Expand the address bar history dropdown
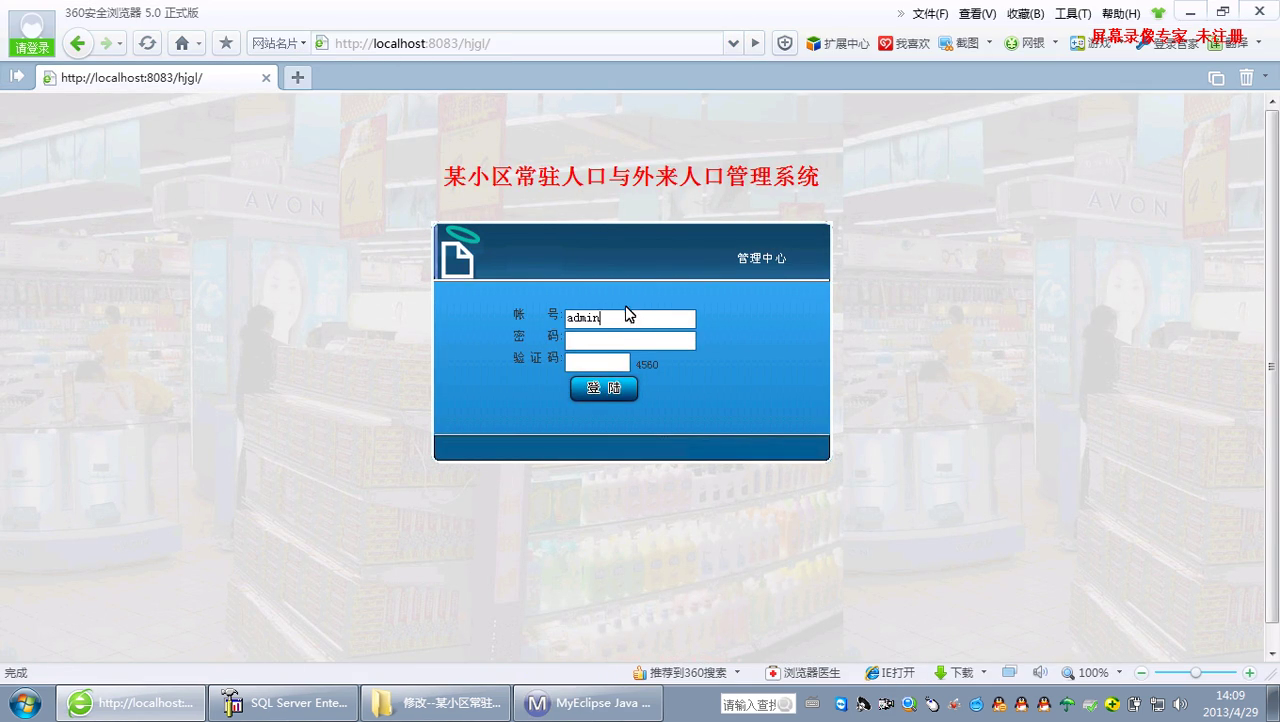The width and height of the screenshot is (1280, 722). click(x=733, y=43)
